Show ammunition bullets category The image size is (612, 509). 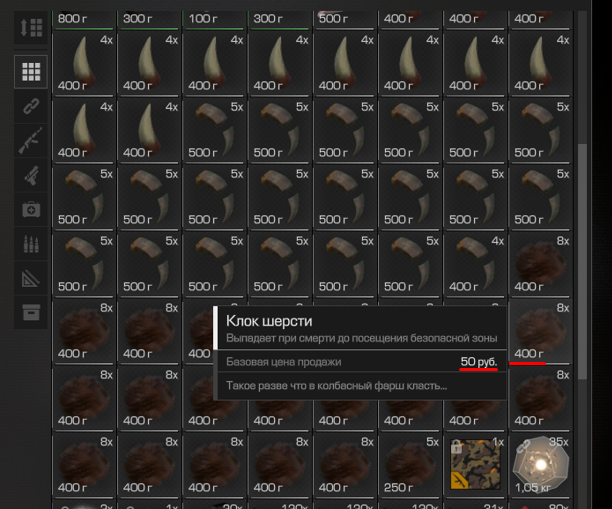(x=31, y=244)
